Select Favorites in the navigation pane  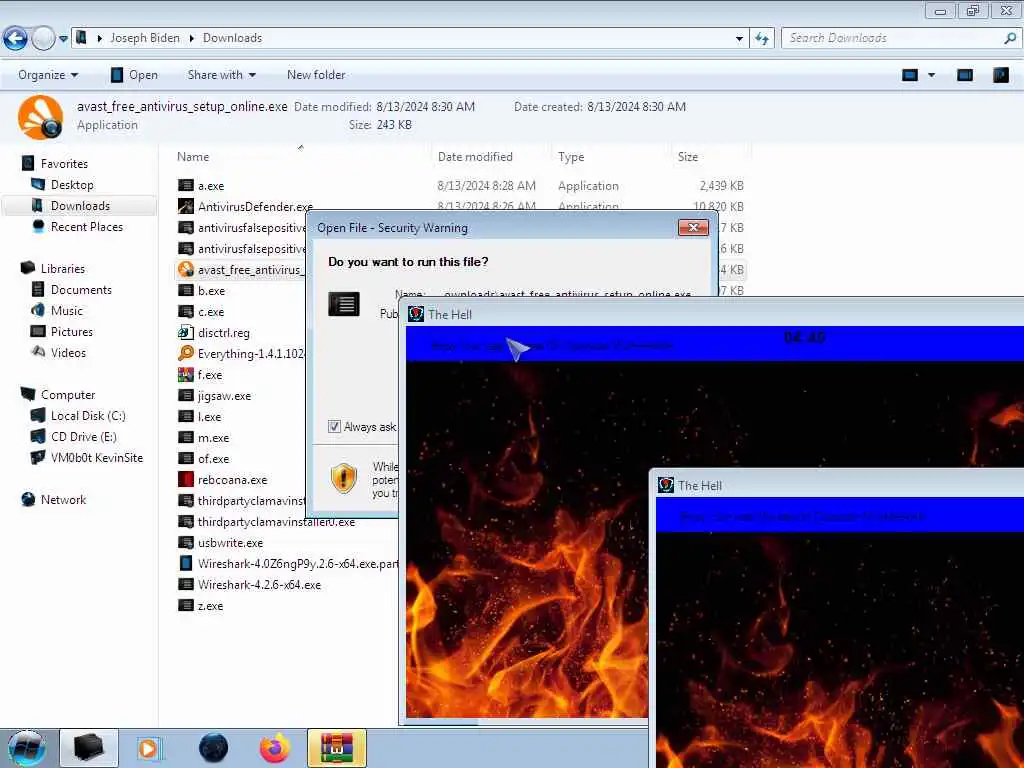tap(64, 164)
